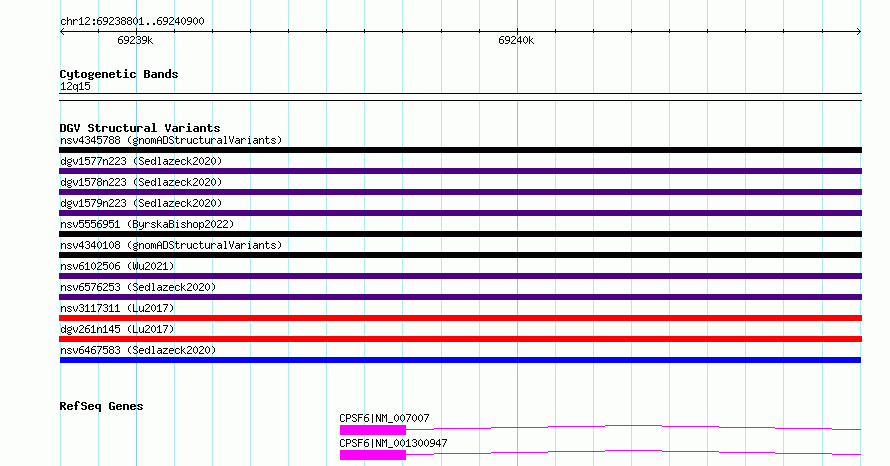The image size is (890, 466).
Task: Select the RefSeq Genes track title
Action: [101, 406]
